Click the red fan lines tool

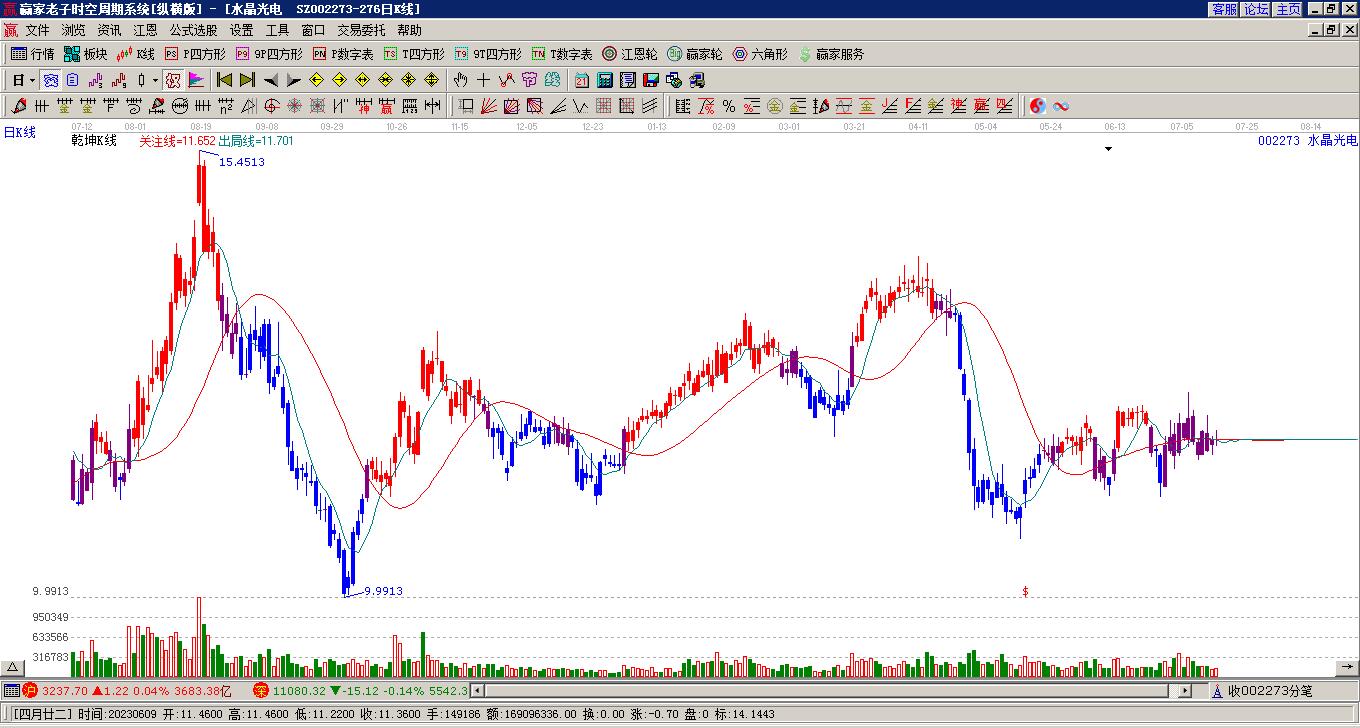click(x=489, y=106)
